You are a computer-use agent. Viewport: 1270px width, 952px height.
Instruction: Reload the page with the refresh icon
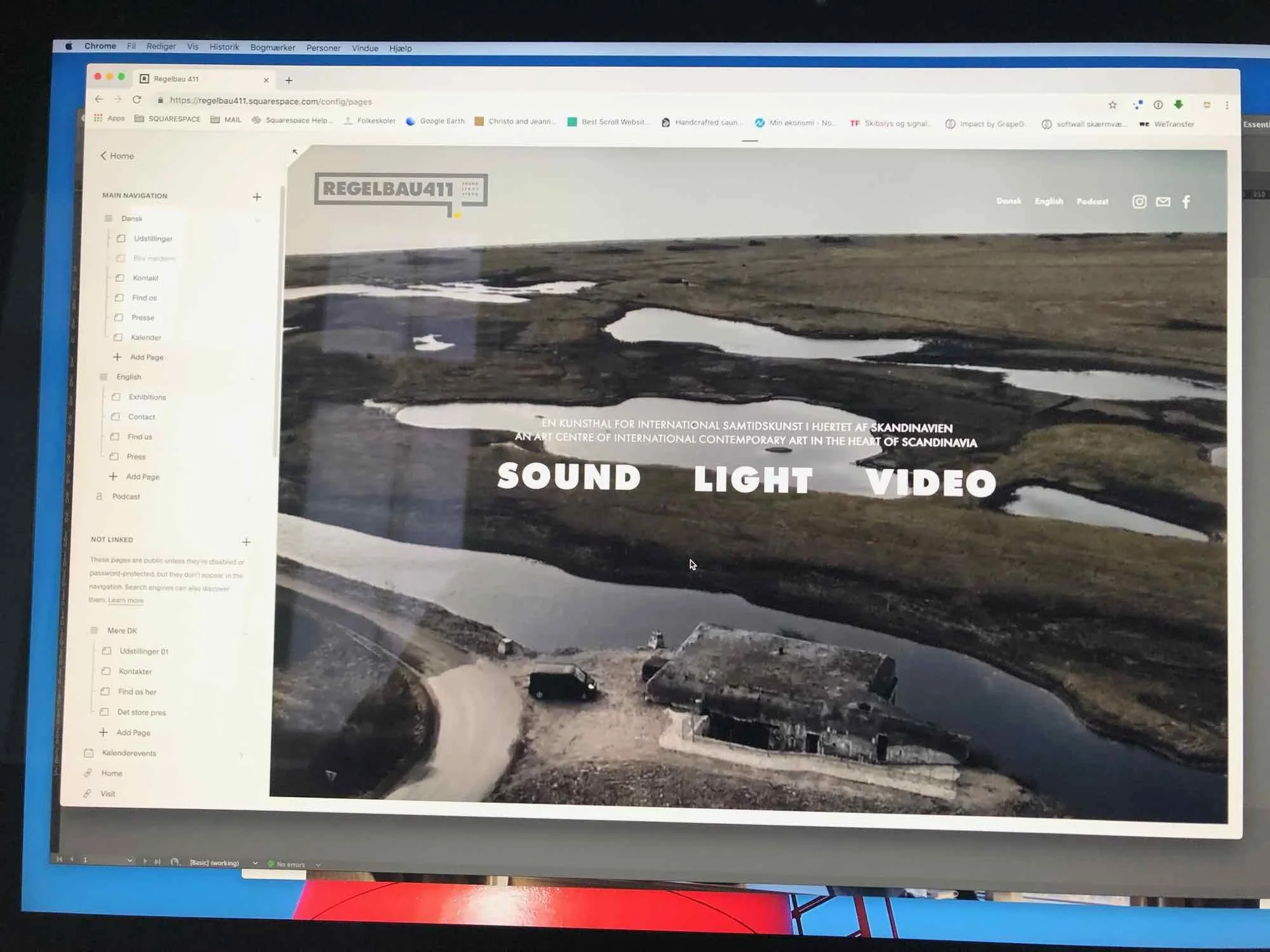coord(137,100)
